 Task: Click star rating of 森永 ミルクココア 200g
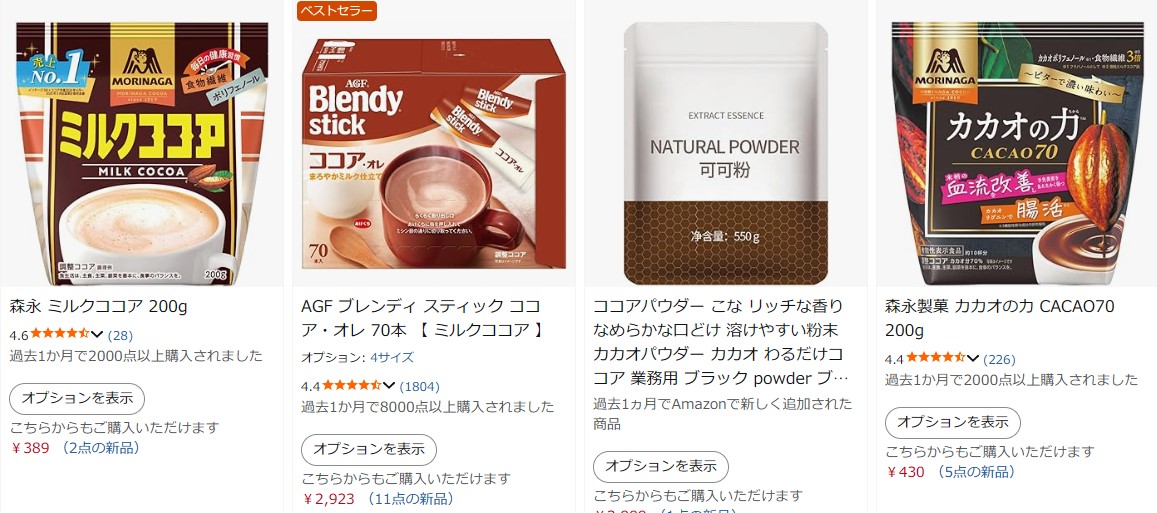[x=60, y=334]
